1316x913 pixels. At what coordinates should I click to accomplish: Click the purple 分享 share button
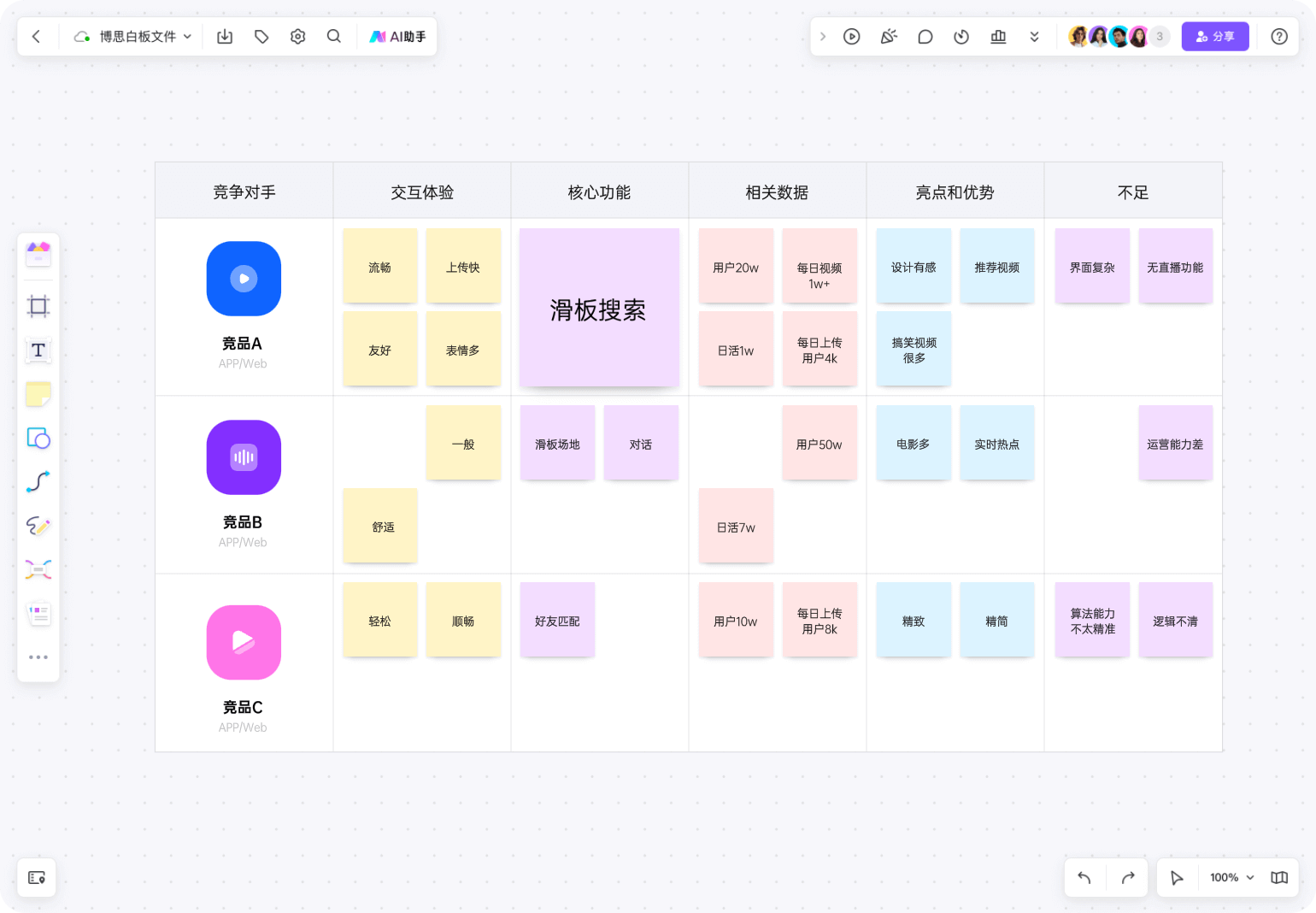(1214, 37)
